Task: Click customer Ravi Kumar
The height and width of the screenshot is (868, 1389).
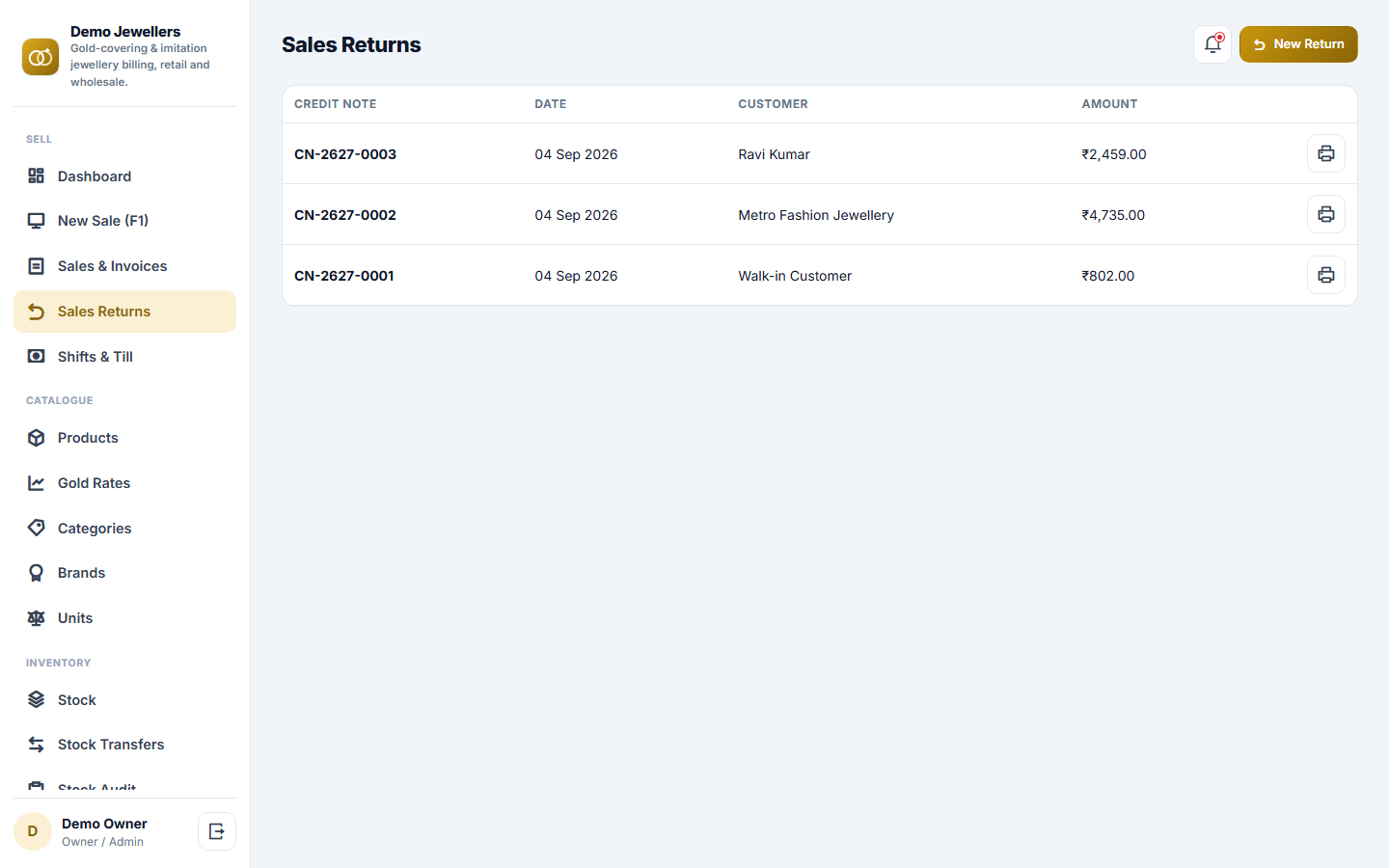Action: (x=774, y=154)
